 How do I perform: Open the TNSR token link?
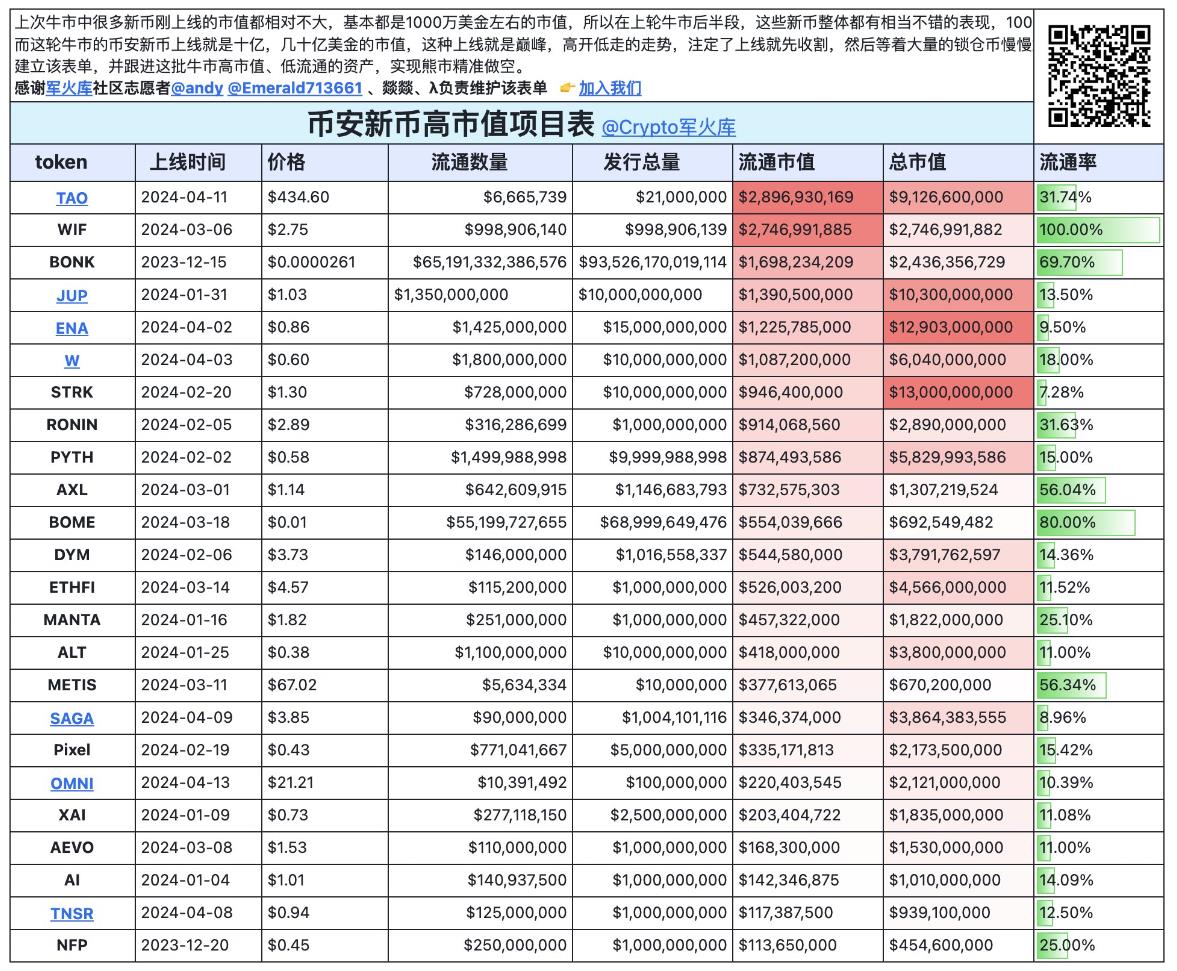pos(72,913)
